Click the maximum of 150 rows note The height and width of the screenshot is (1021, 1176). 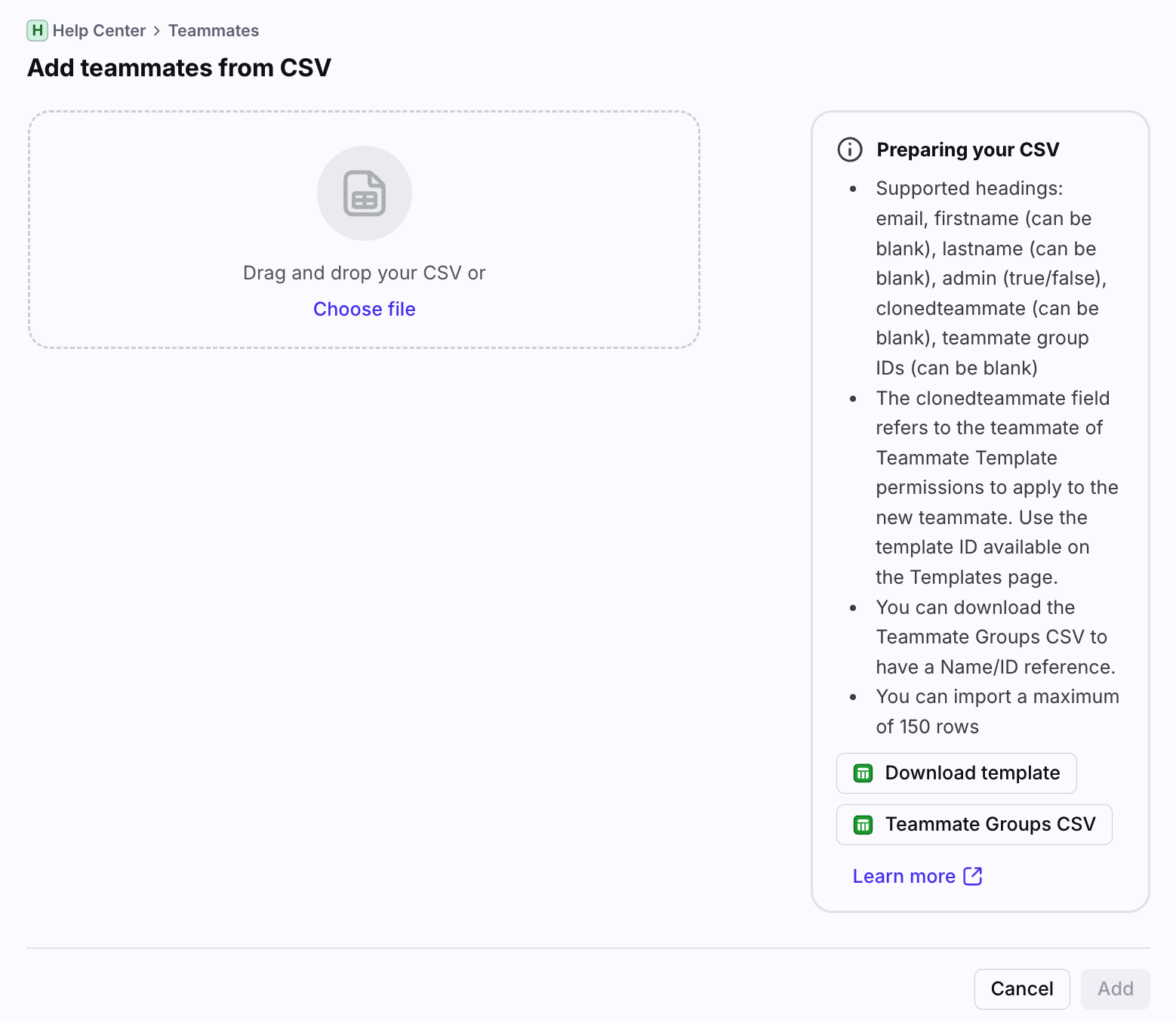click(x=996, y=711)
